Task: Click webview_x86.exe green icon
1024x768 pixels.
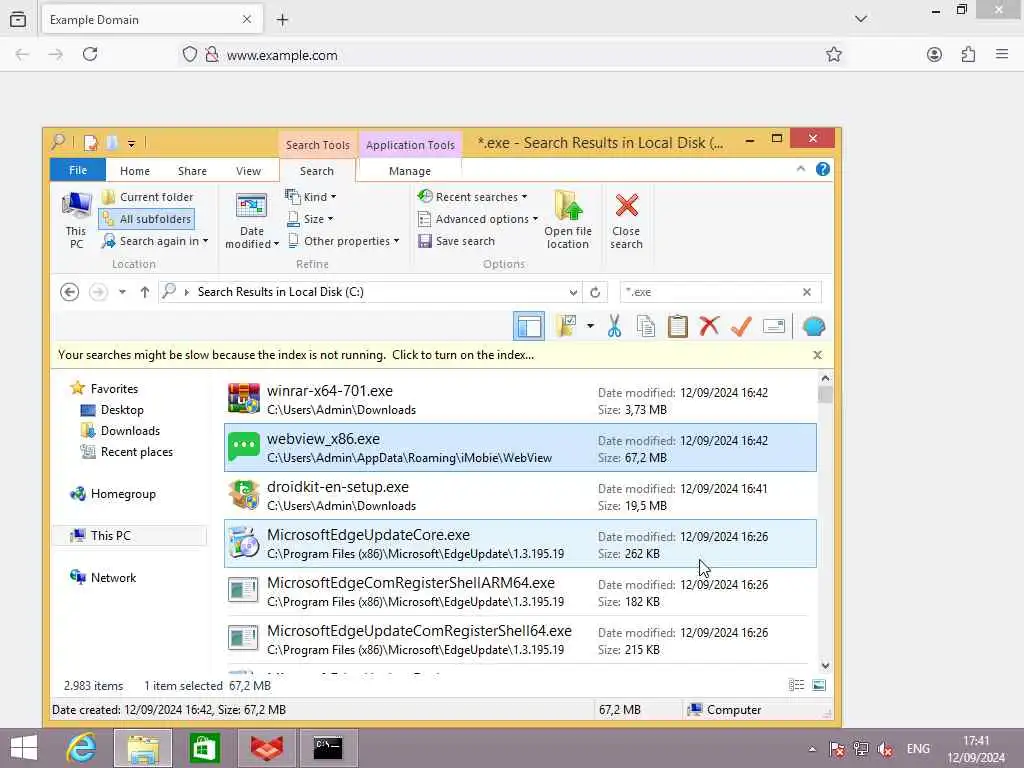Action: pyautogui.click(x=244, y=447)
